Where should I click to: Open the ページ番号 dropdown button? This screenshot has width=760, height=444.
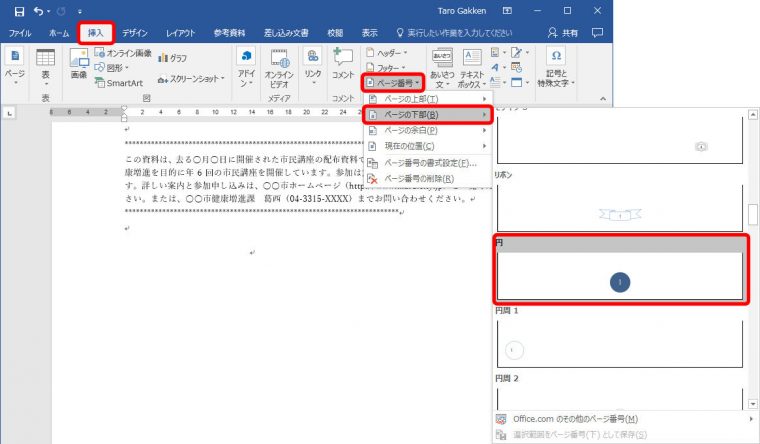[x=393, y=83]
